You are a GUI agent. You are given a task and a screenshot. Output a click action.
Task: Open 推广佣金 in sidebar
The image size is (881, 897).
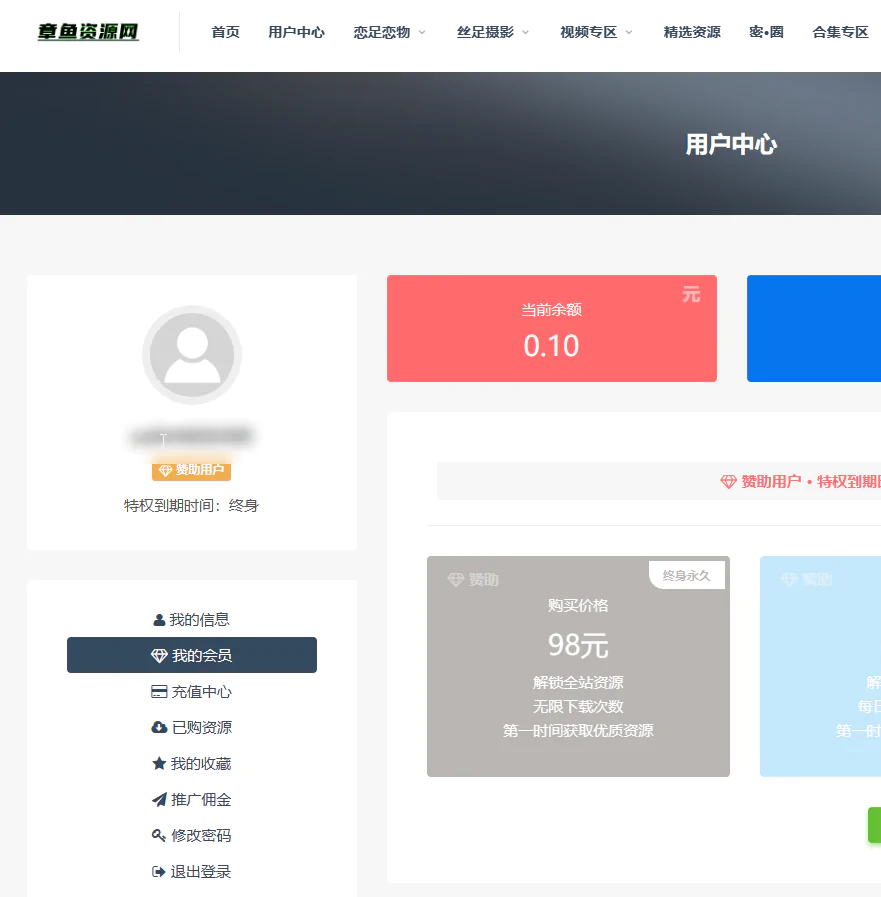point(192,799)
